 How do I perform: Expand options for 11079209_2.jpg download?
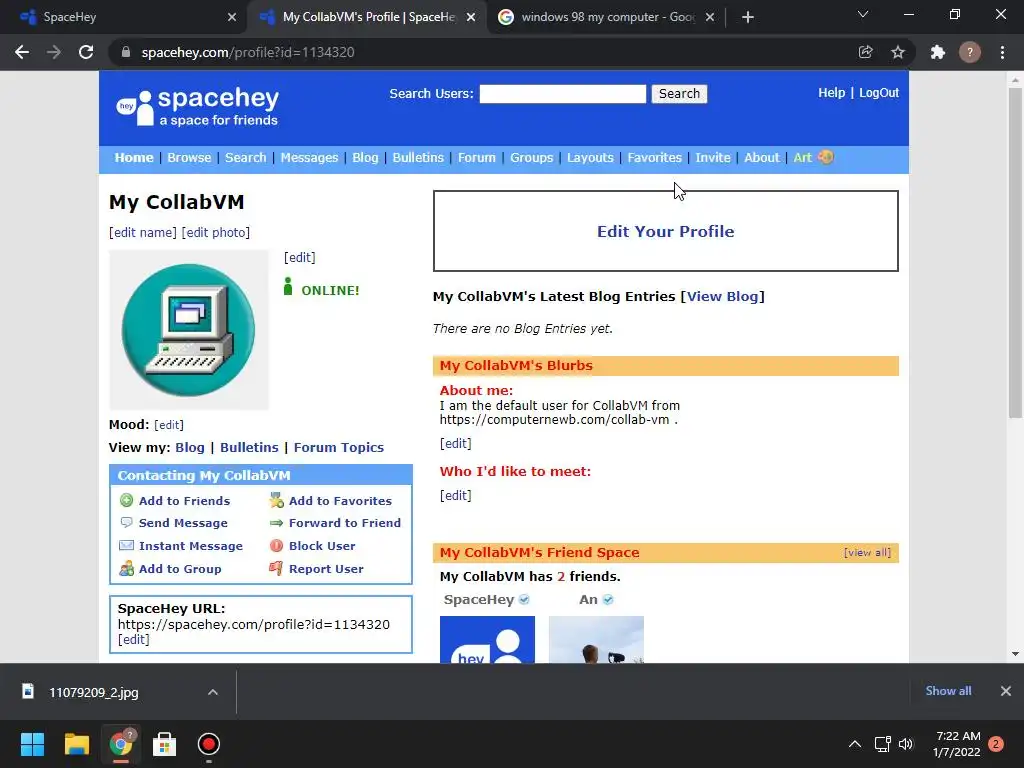pos(213,692)
